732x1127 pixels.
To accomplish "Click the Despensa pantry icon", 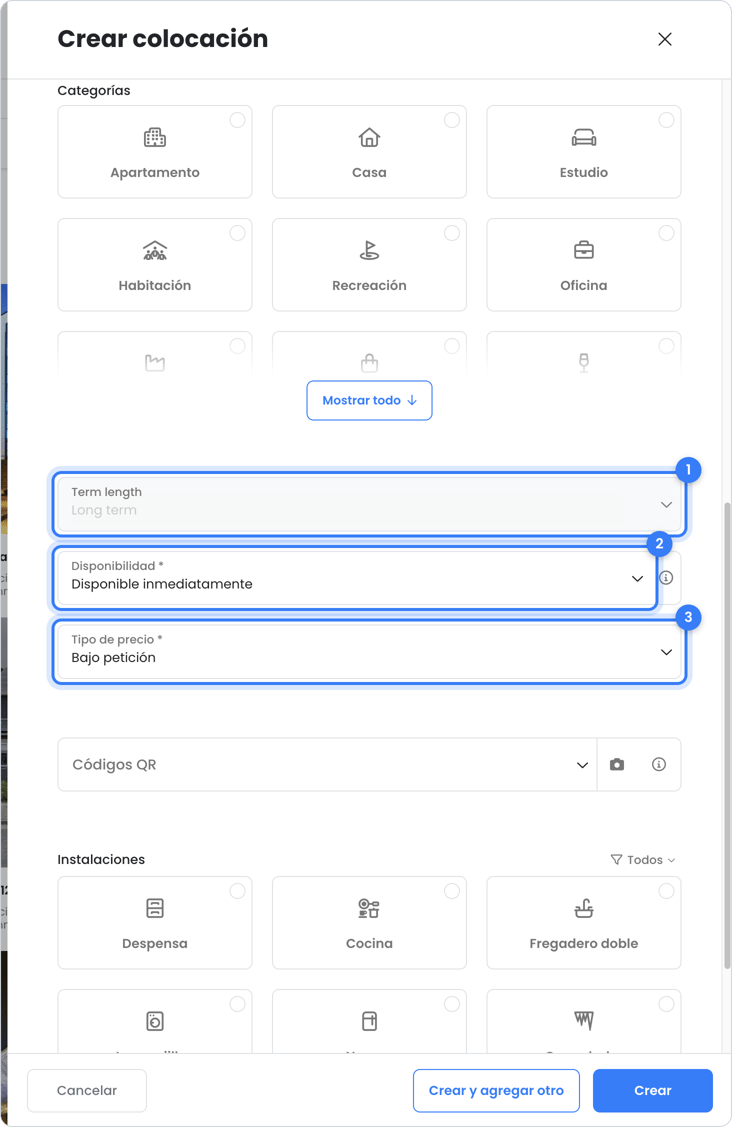I will [x=155, y=908].
